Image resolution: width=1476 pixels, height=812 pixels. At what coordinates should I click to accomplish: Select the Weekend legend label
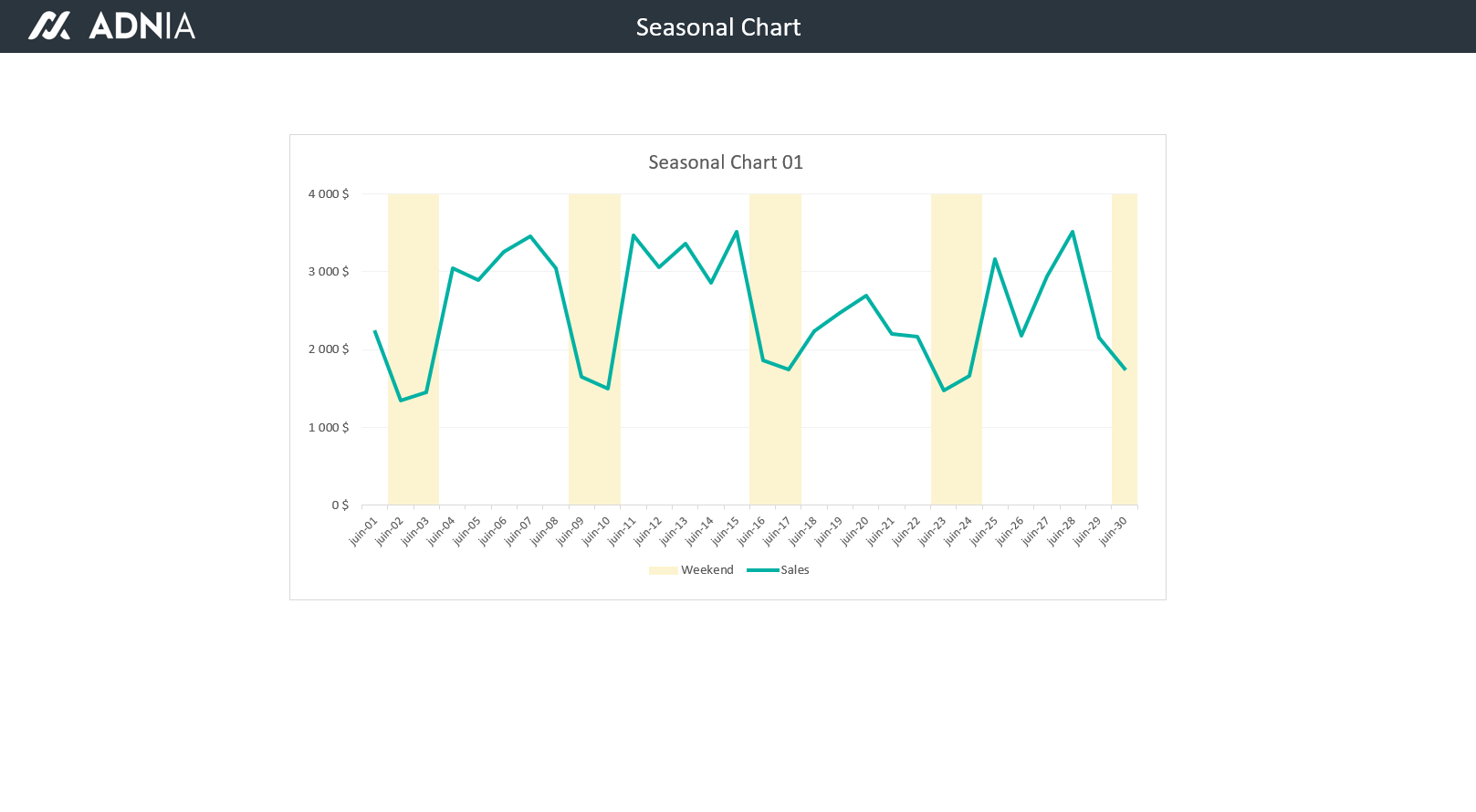707,570
